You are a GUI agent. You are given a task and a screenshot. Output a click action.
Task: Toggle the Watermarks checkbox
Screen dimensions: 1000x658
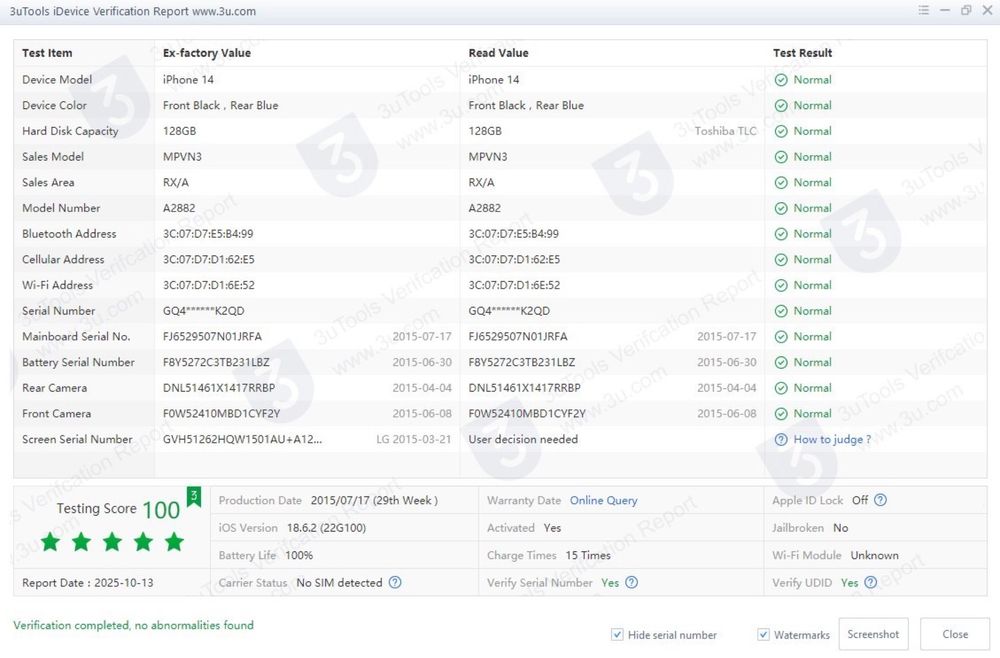pos(763,634)
